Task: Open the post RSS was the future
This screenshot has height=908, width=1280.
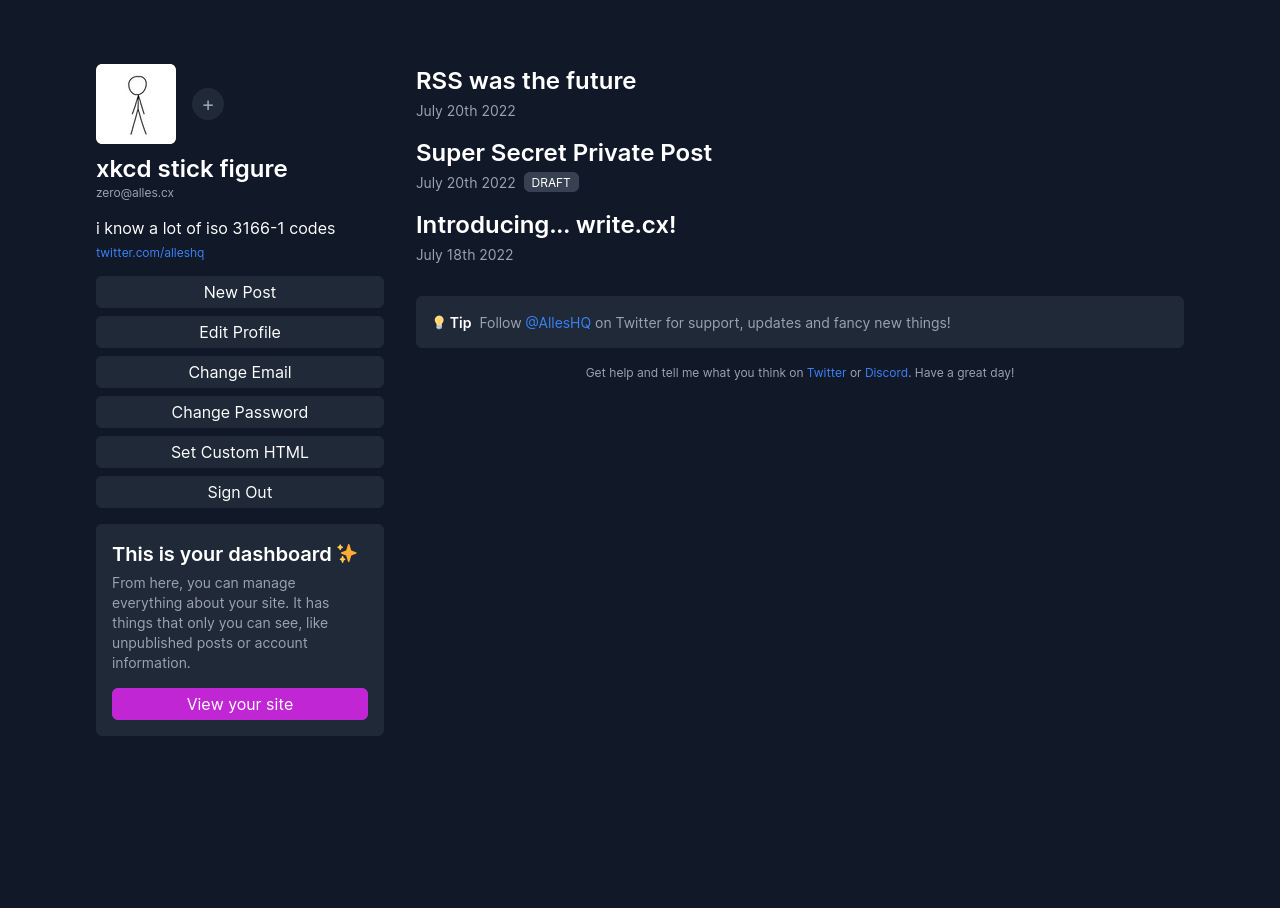Action: [526, 81]
